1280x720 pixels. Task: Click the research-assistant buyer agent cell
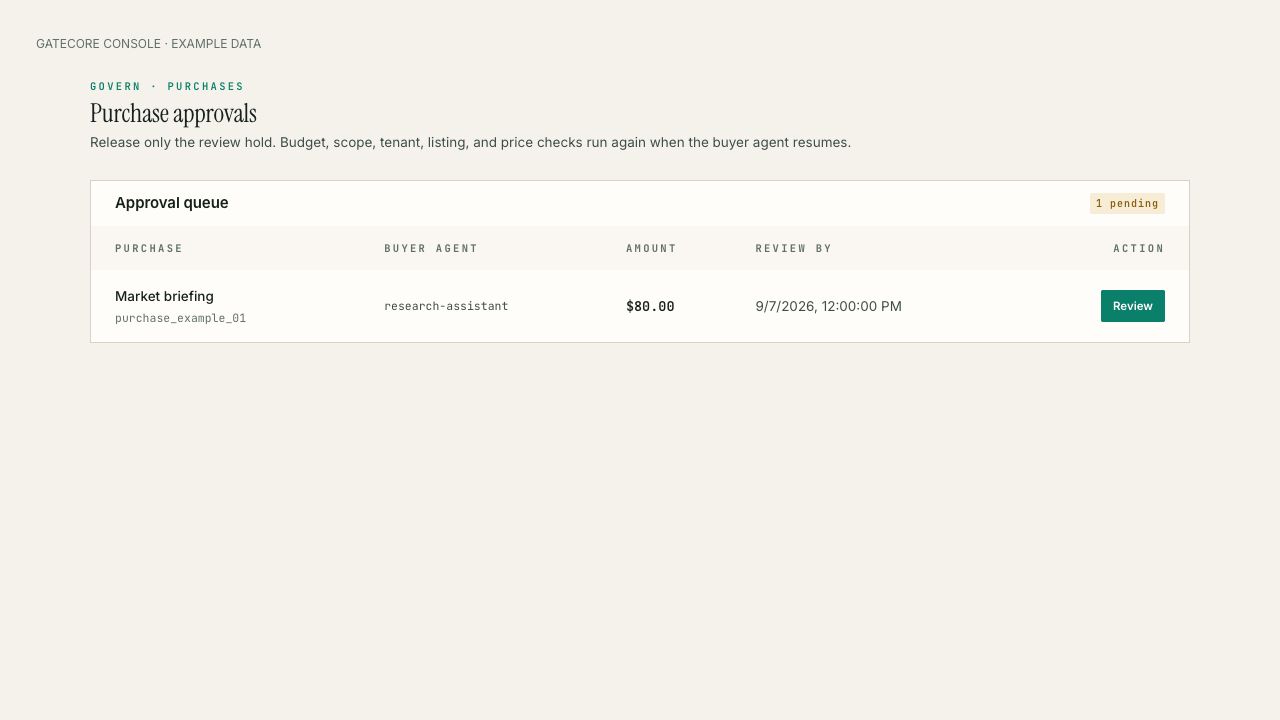446,306
